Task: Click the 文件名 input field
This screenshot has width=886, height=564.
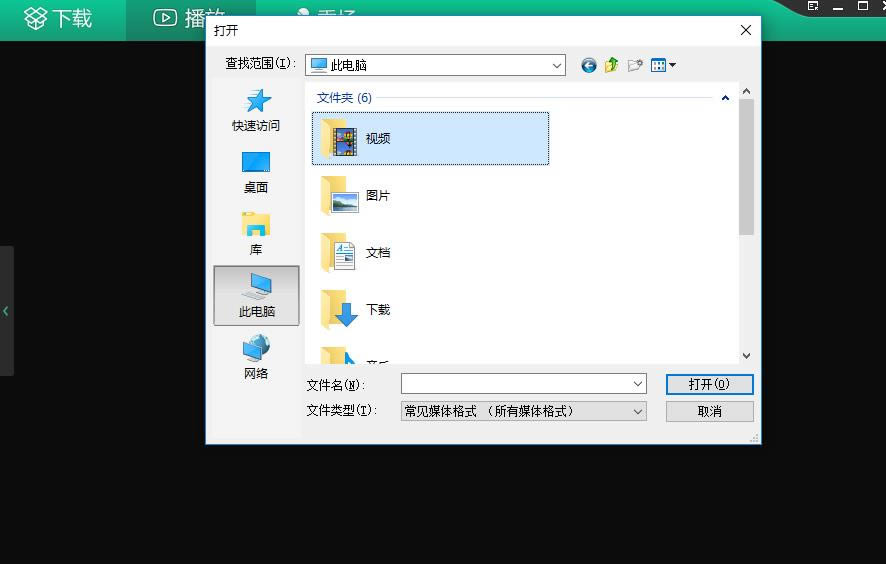Action: coord(523,384)
